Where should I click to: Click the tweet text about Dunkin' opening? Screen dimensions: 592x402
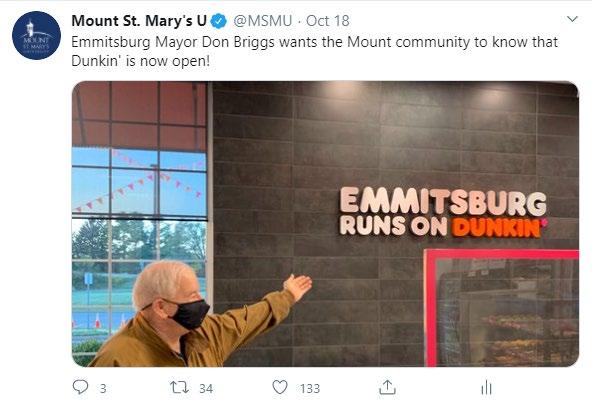[x=314, y=51]
